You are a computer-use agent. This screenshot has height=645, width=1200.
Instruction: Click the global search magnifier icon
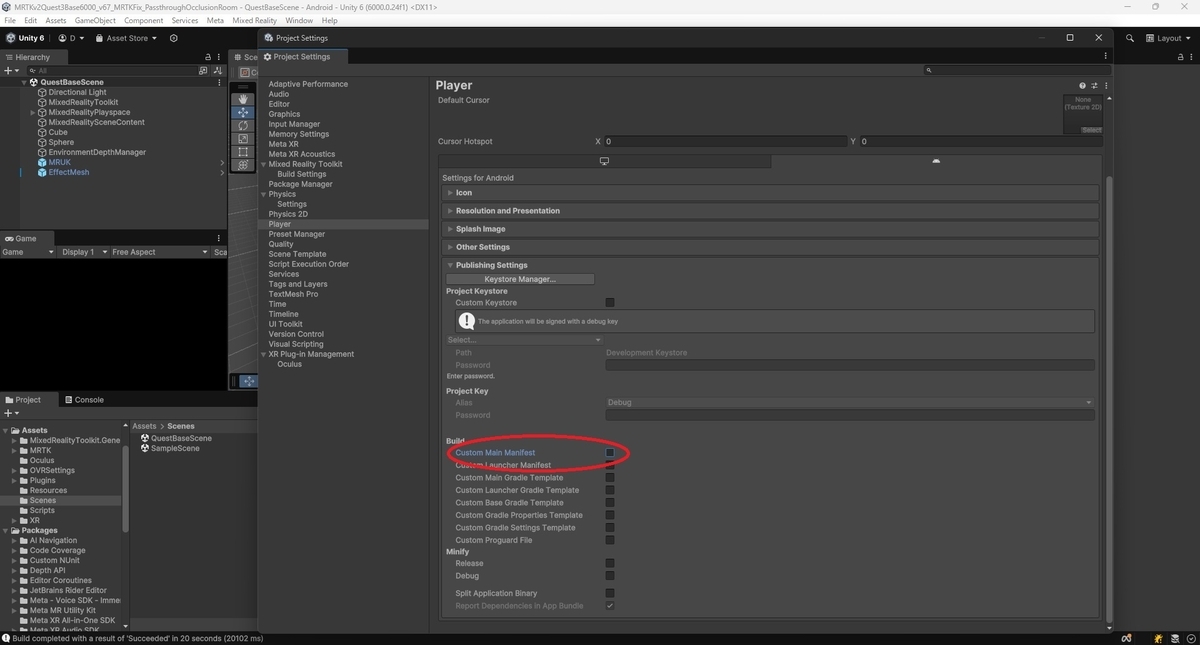click(1130, 38)
